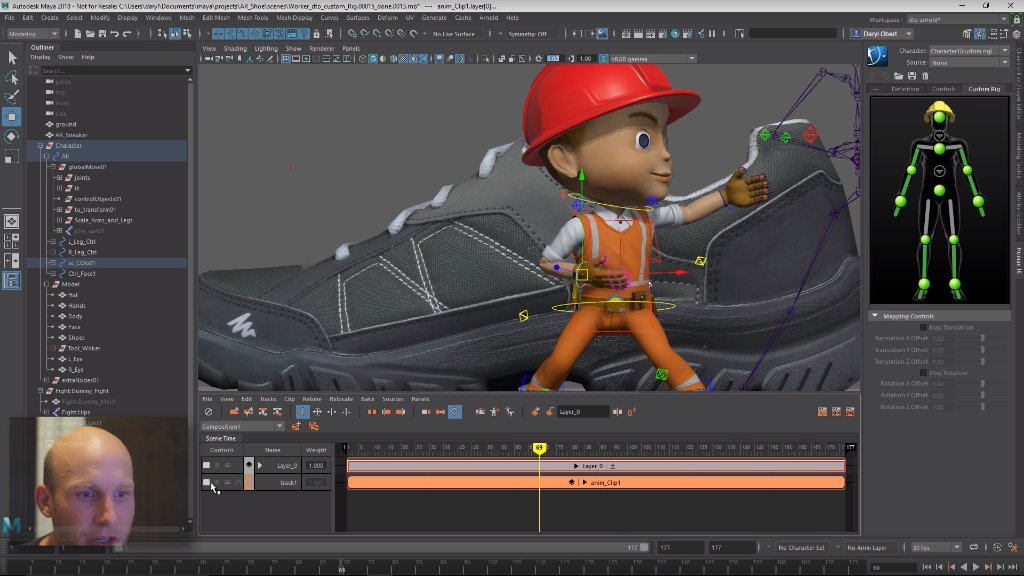Select the Paint Selection tool
Viewport: 1024px width, 576px height.
(x=12, y=97)
